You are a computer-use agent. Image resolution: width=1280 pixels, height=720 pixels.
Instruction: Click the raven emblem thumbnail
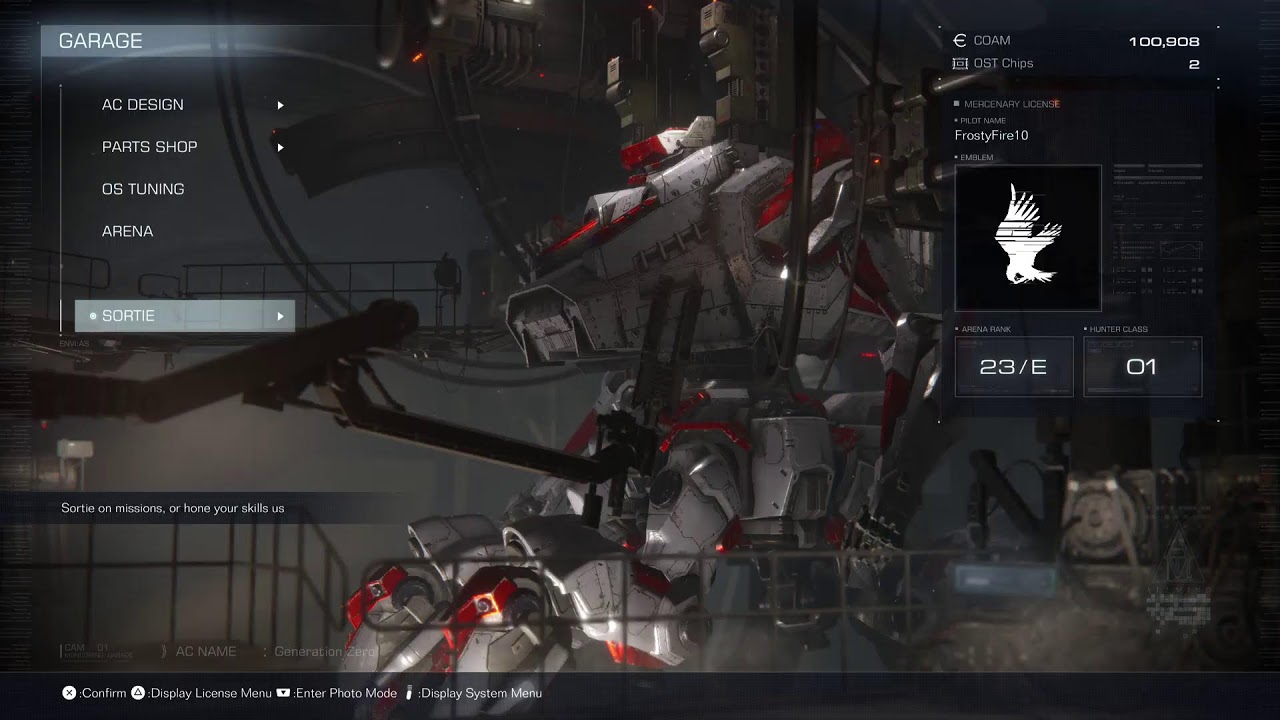pyautogui.click(x=1028, y=238)
